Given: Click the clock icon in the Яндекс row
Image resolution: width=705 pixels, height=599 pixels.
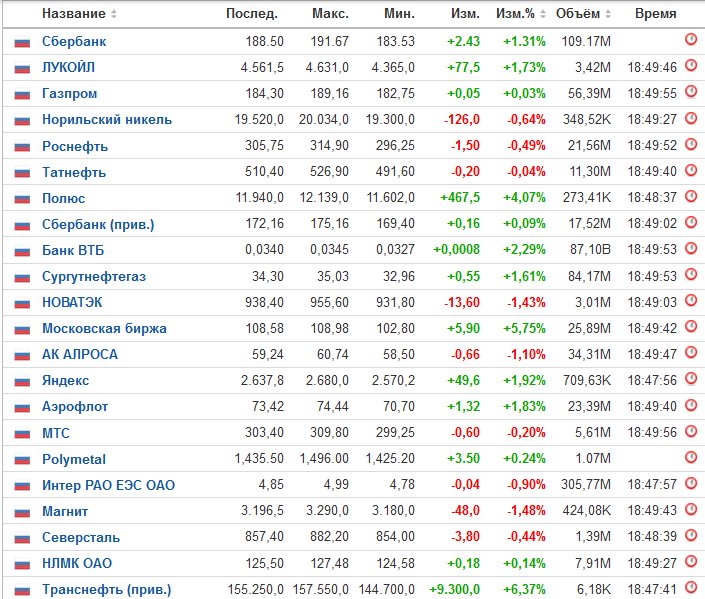Looking at the screenshot, I should (x=691, y=379).
